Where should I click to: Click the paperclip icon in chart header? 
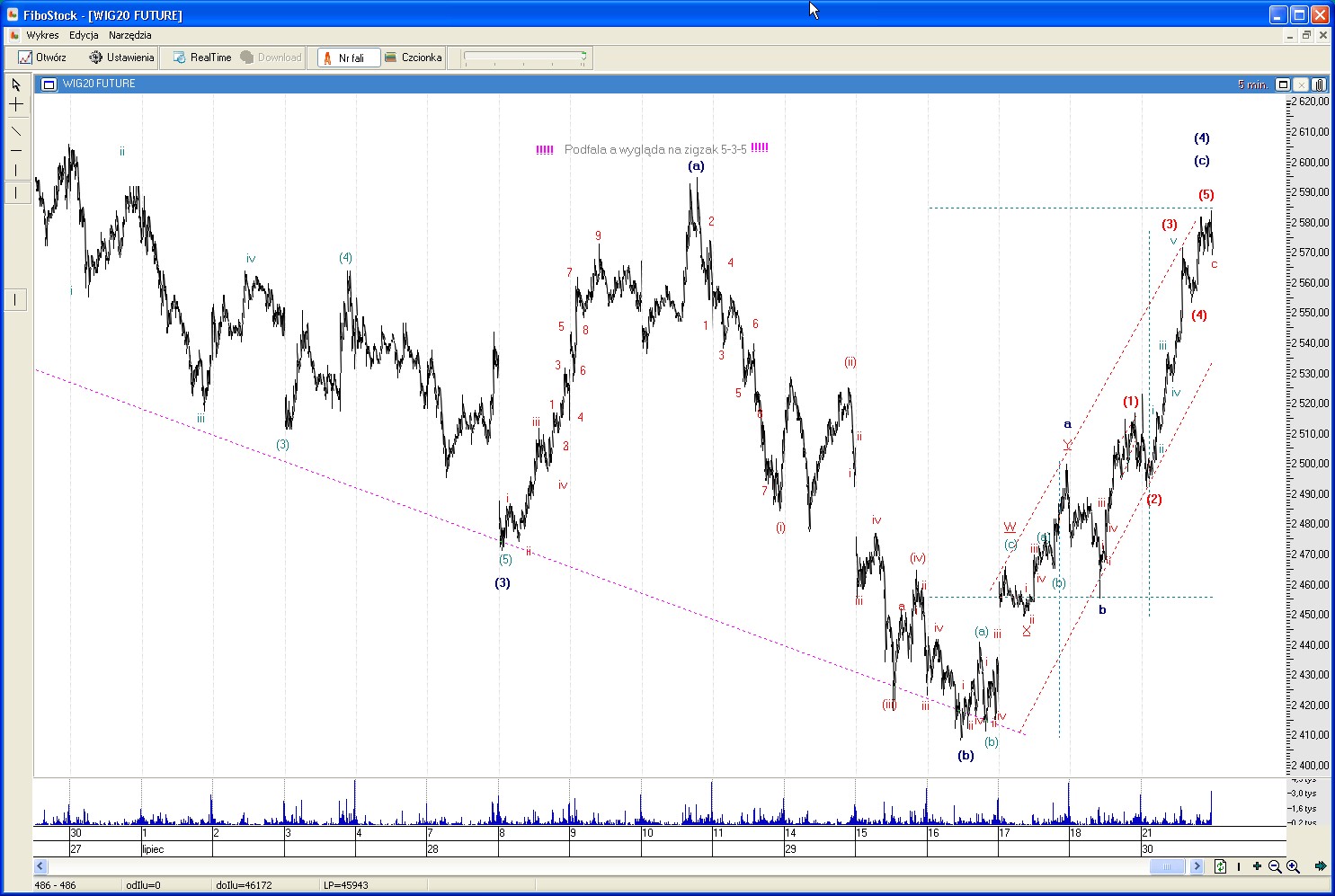1319,84
